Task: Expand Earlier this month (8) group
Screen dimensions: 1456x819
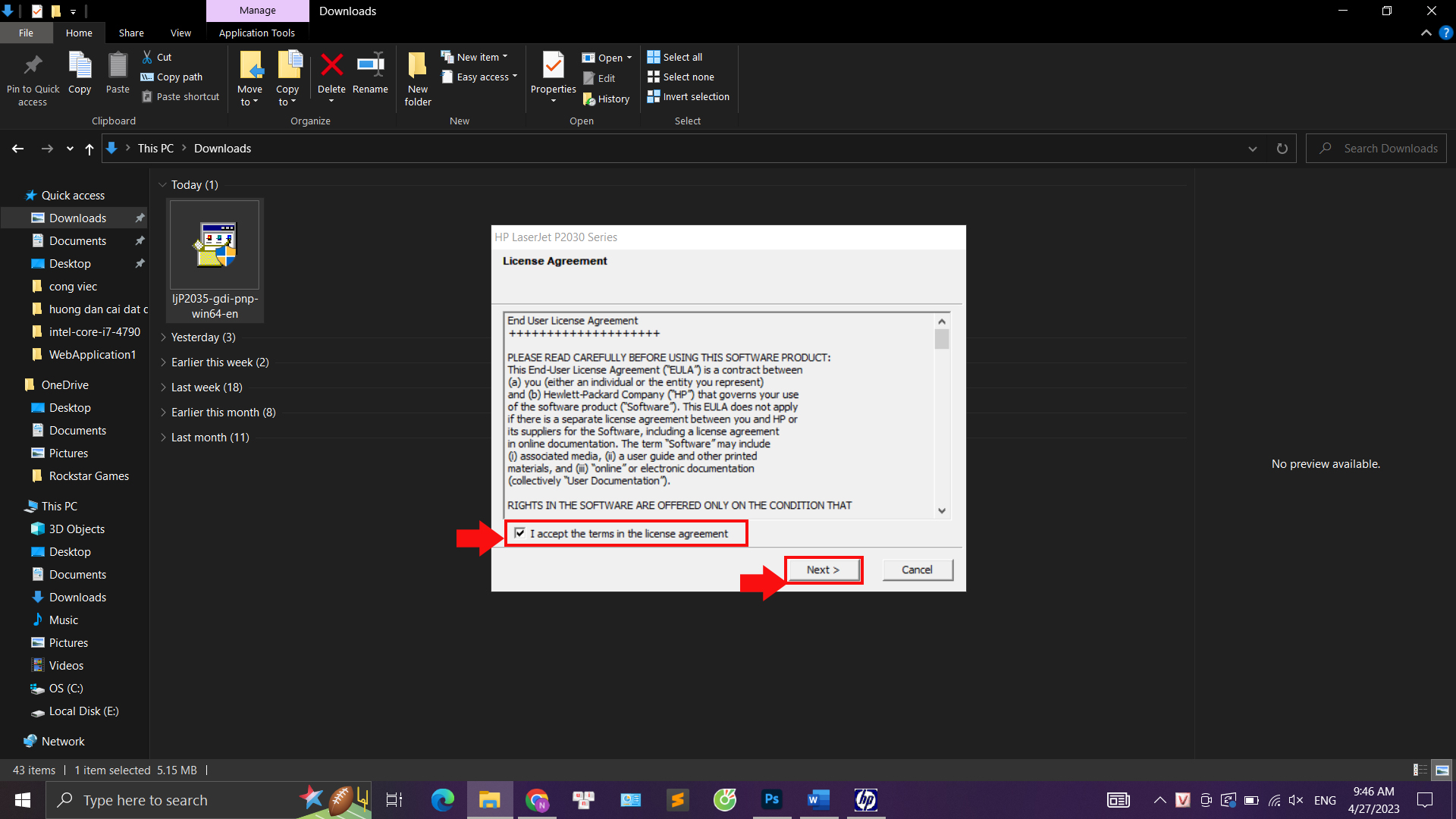Action: 163,412
